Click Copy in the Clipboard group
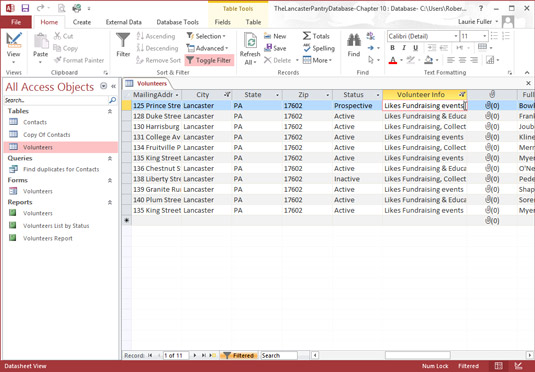This screenshot has height=372, width=535. 66,48
